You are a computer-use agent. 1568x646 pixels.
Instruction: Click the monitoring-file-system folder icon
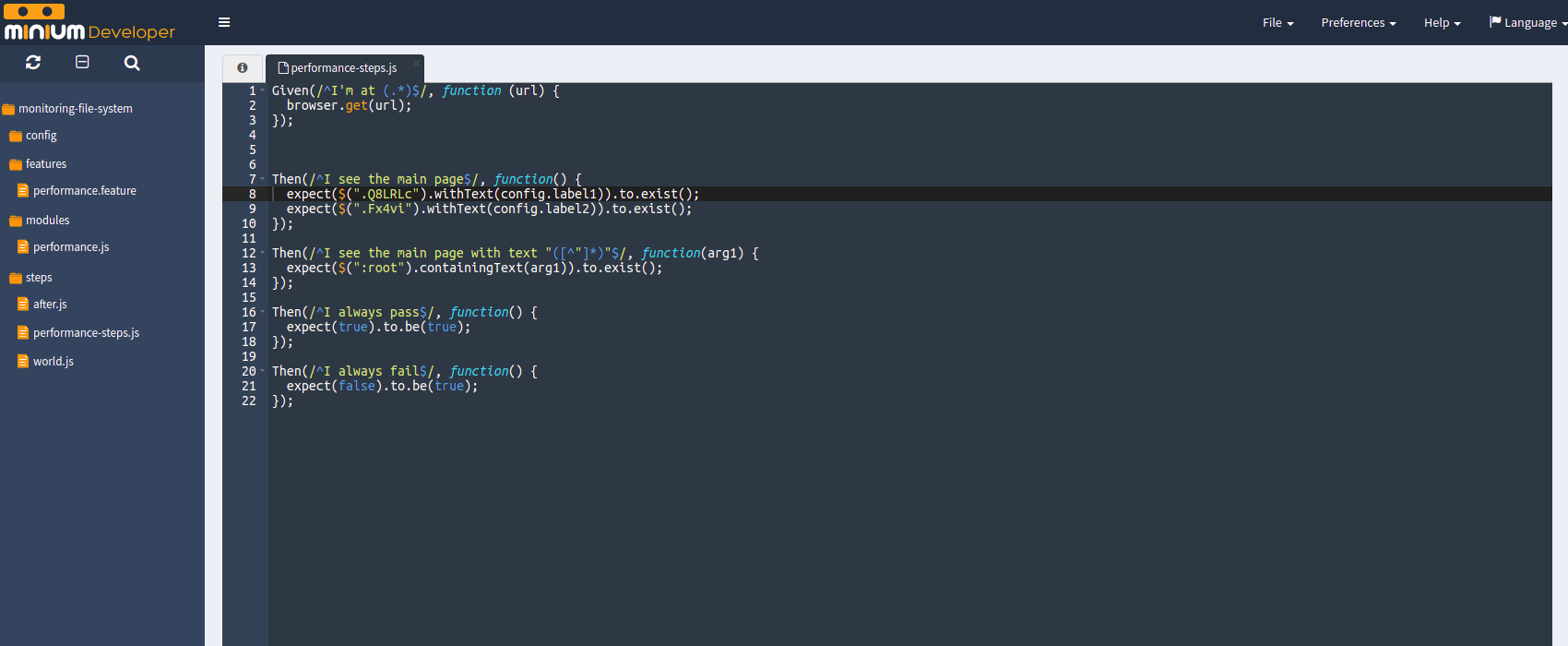point(8,109)
